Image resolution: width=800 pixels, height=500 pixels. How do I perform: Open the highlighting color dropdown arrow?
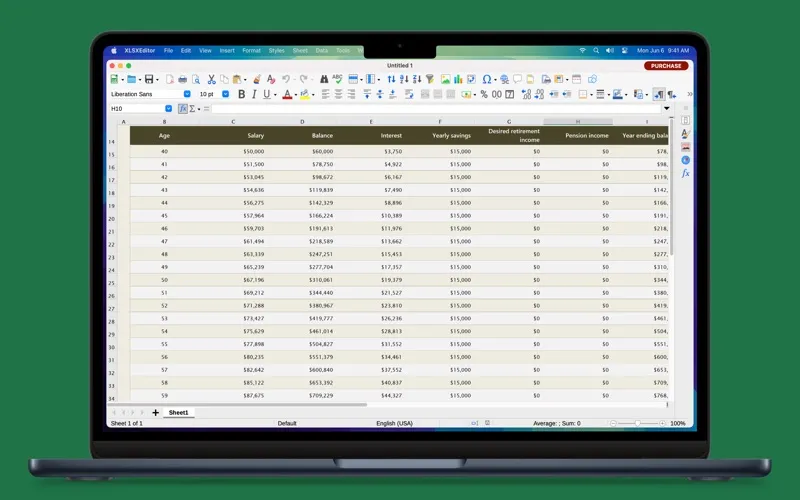[313, 95]
